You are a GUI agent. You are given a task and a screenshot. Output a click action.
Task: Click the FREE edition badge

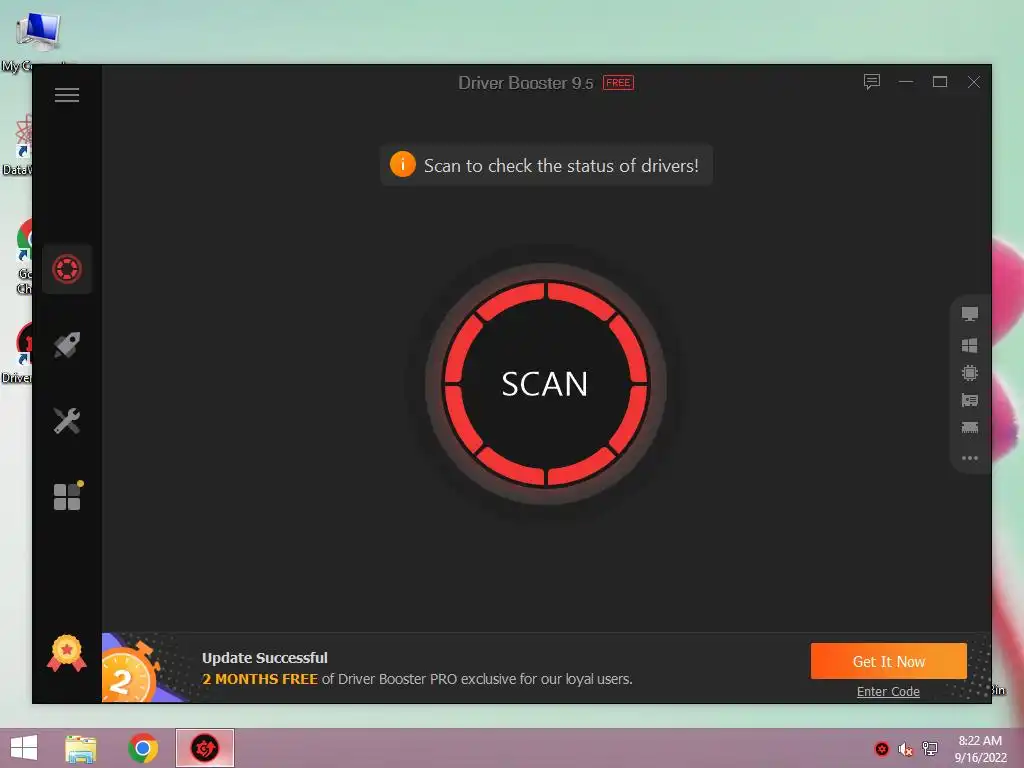[x=618, y=83]
